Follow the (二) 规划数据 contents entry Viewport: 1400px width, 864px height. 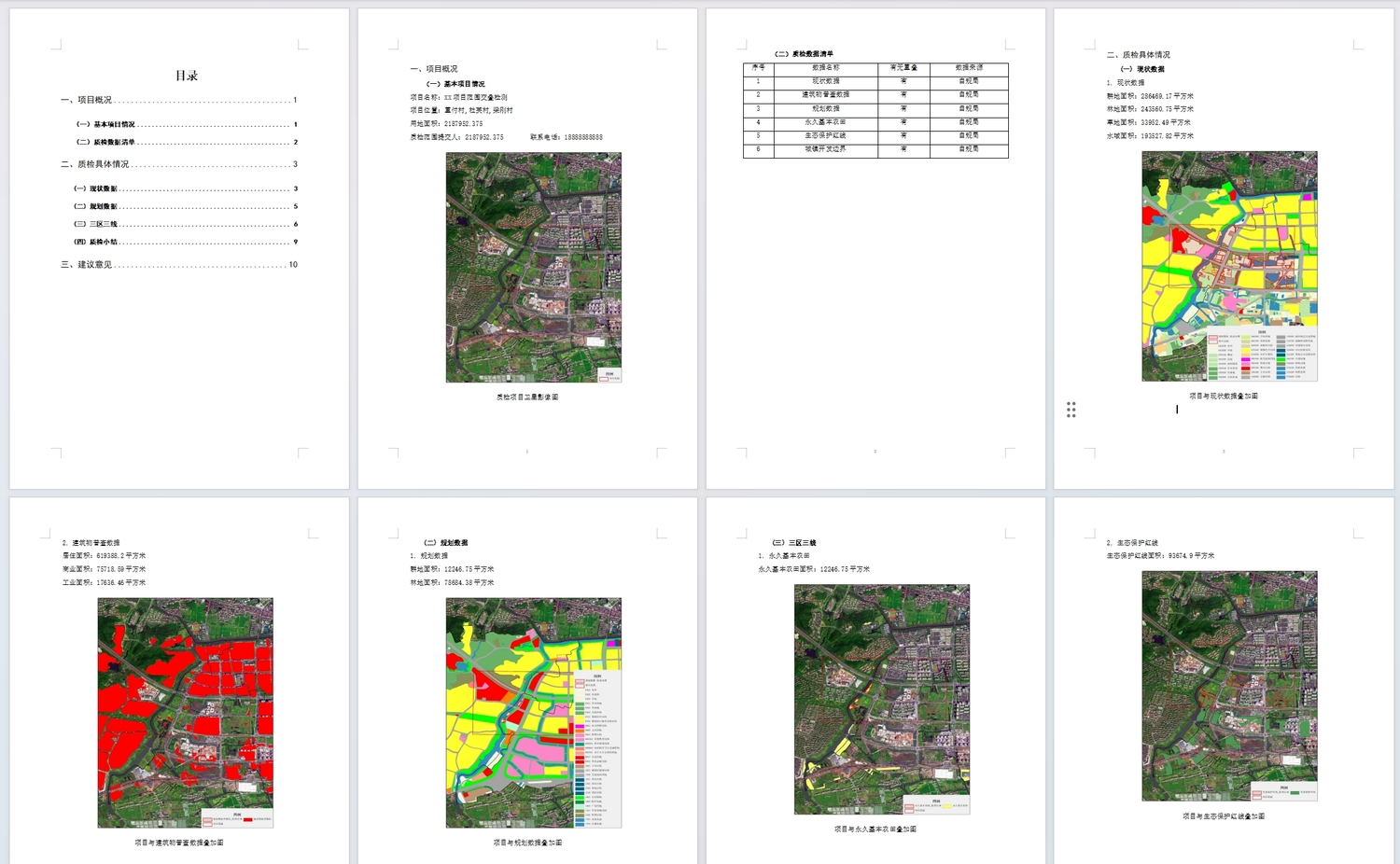point(187,206)
